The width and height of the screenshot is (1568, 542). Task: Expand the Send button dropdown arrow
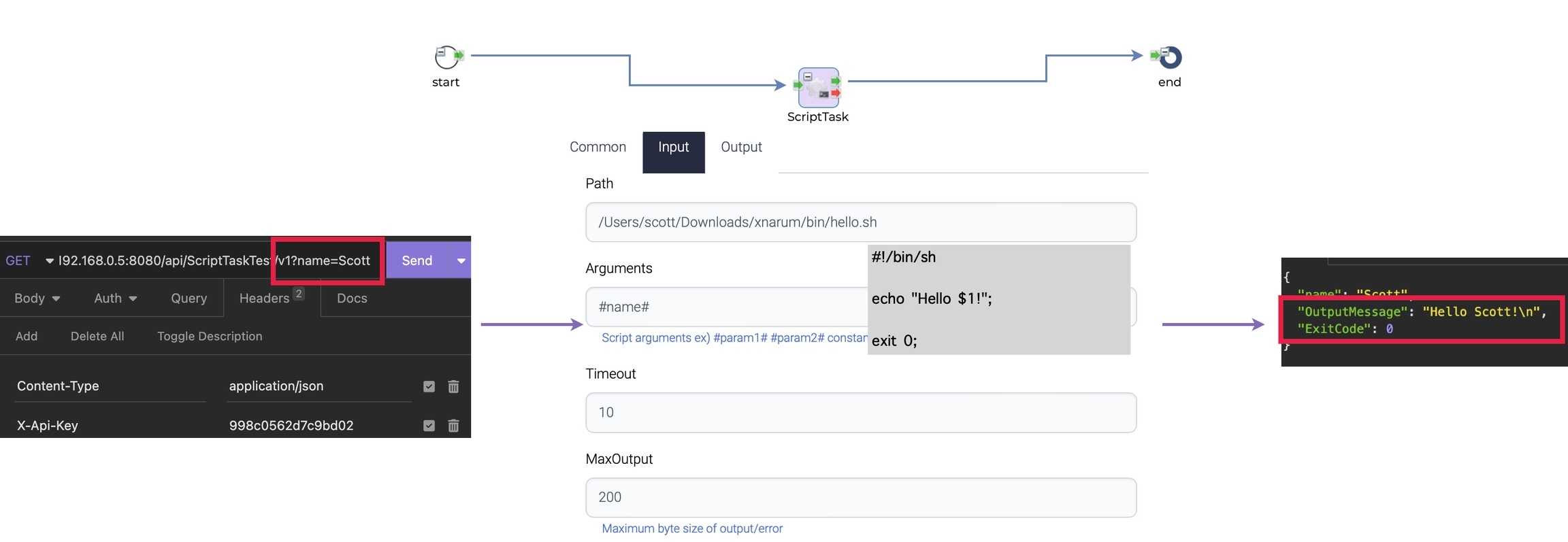click(461, 260)
